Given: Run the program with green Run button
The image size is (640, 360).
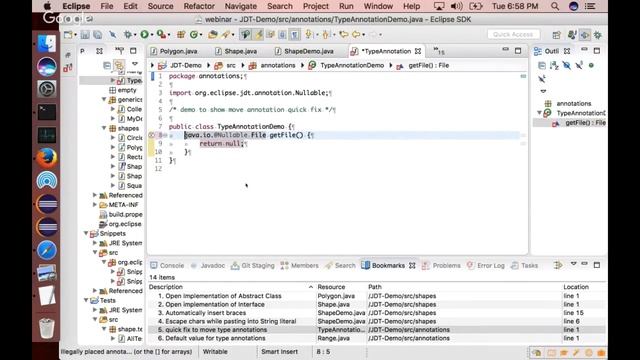Looking at the screenshot, I should pos(144,35).
